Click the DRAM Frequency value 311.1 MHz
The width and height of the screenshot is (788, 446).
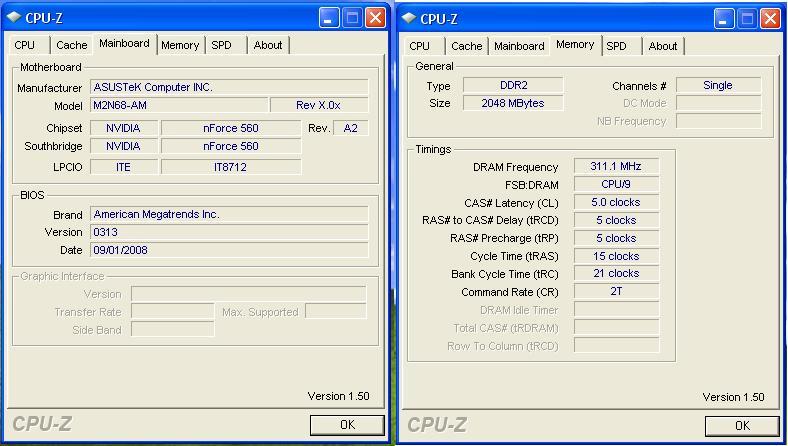616,166
